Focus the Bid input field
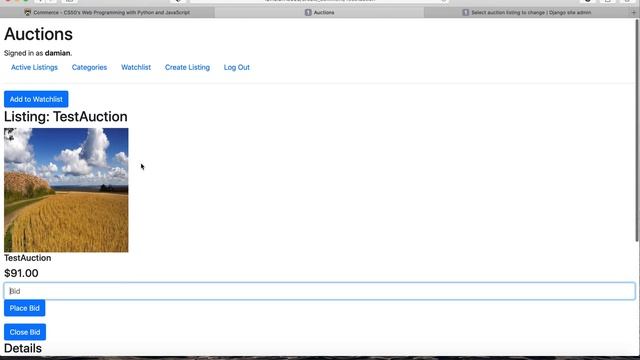This screenshot has width=640, height=360. 320,291
